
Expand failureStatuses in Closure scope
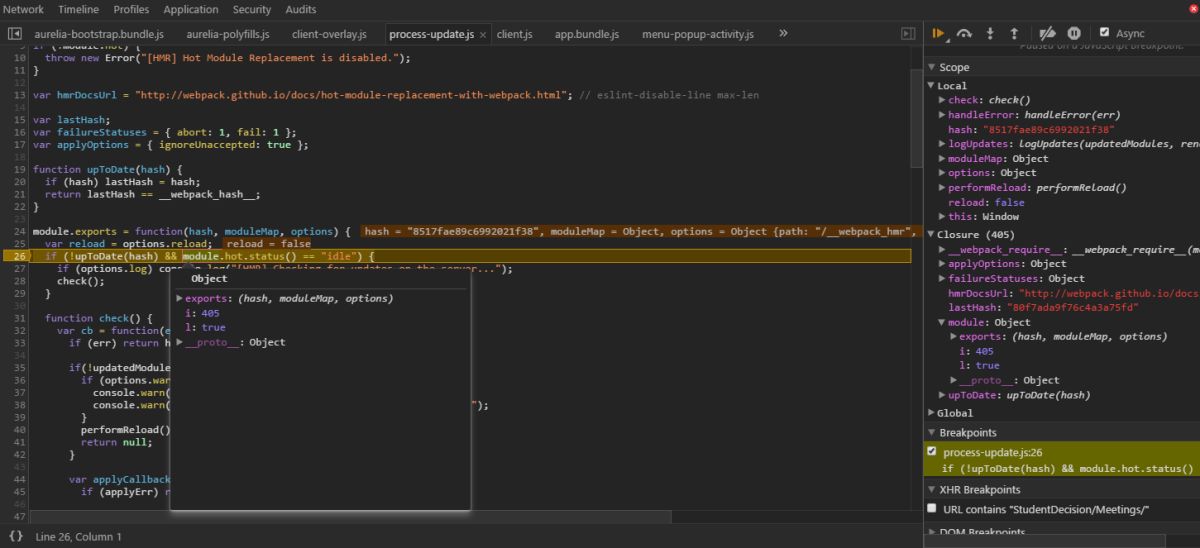(x=942, y=279)
